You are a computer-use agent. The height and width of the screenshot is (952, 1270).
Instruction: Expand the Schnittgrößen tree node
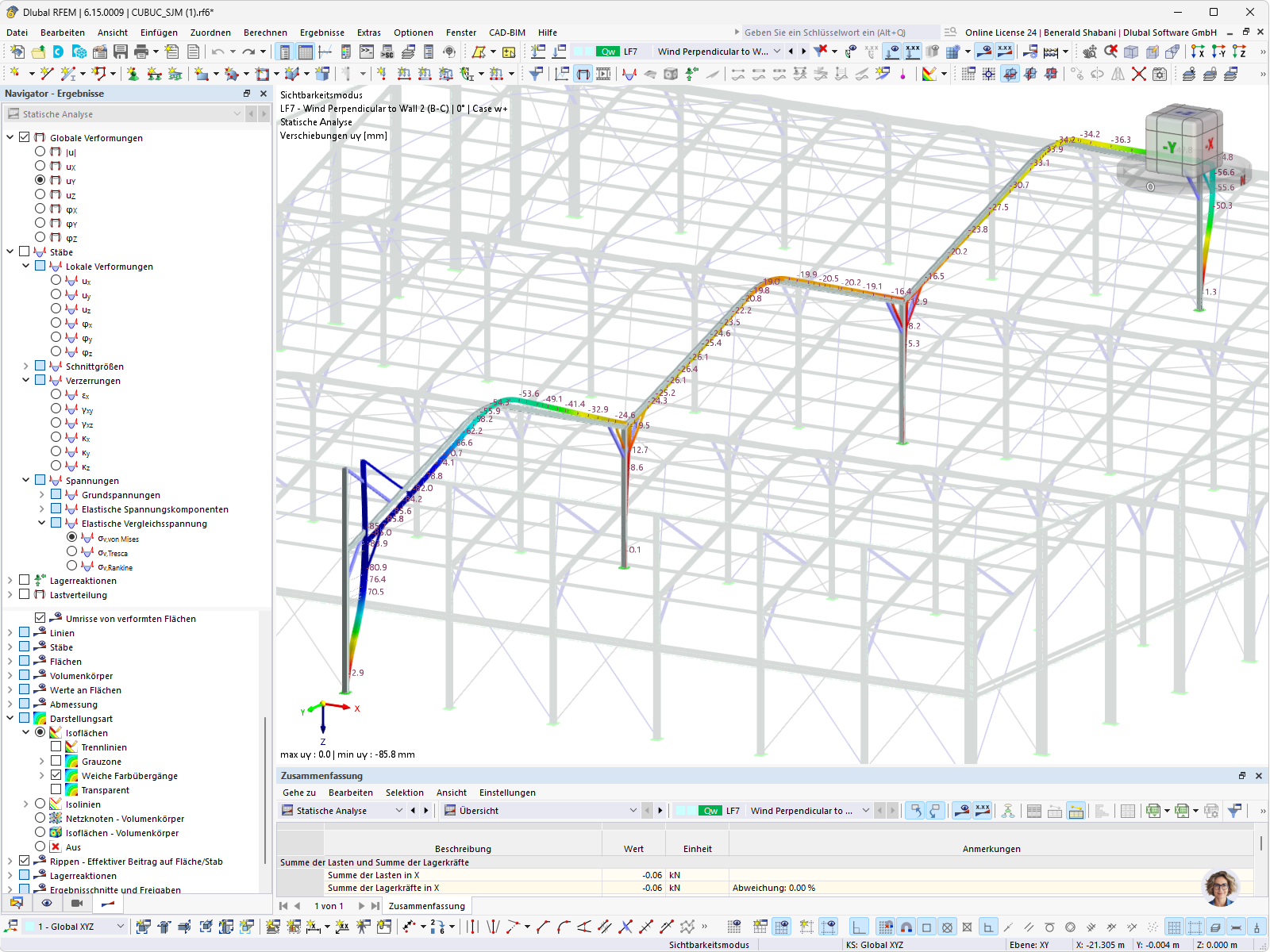[26, 366]
